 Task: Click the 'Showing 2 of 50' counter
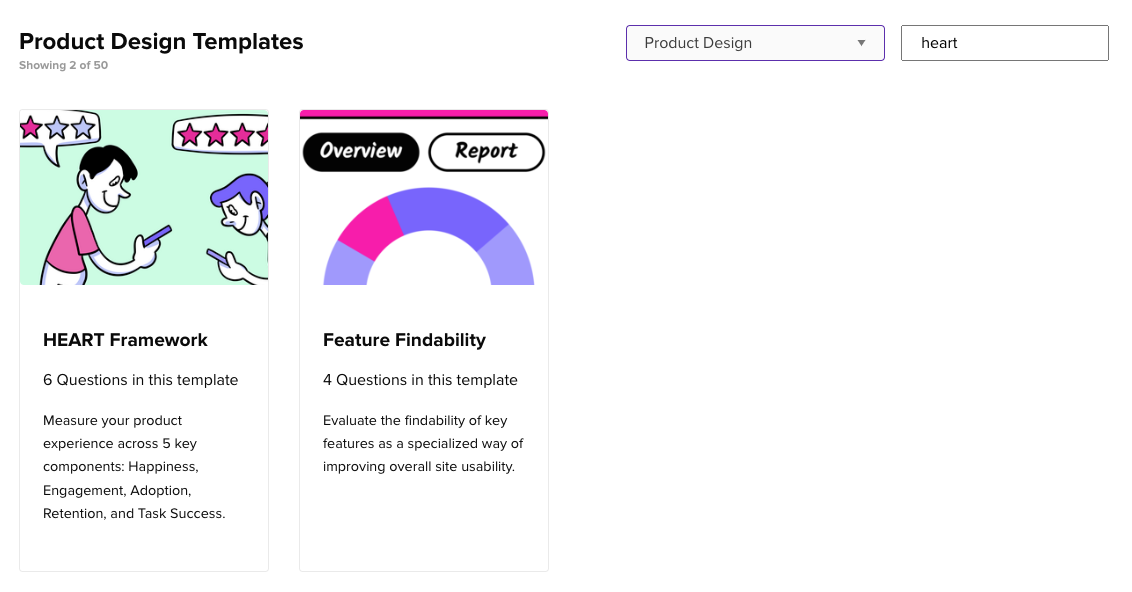point(63,65)
